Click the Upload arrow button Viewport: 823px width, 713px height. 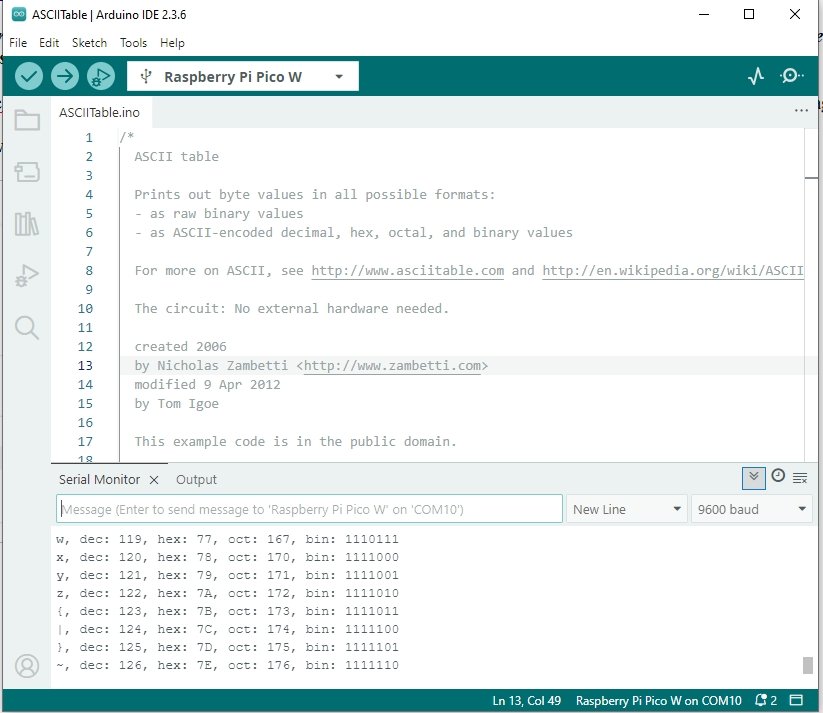click(65, 77)
